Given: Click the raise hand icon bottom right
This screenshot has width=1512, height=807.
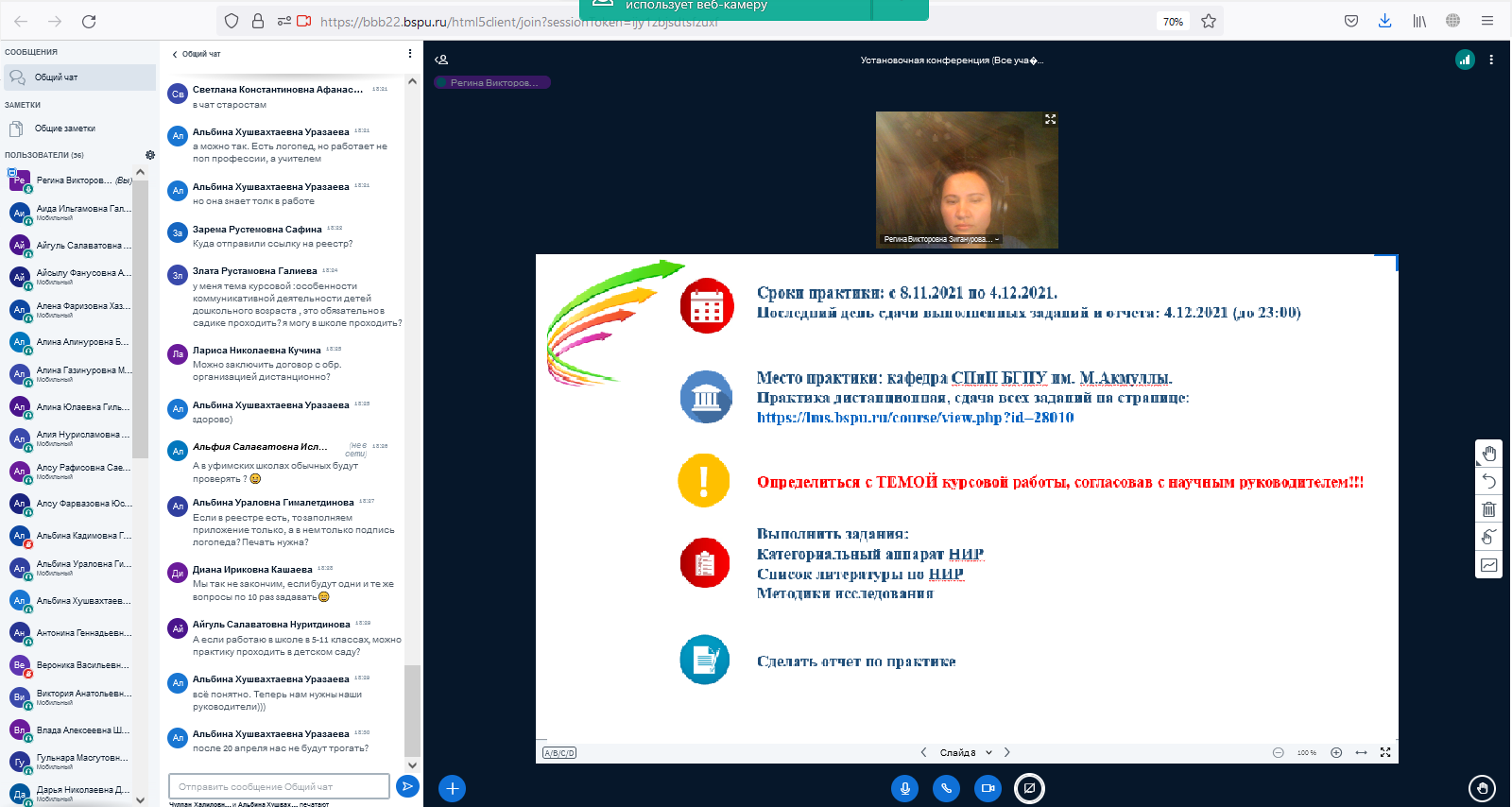Looking at the screenshot, I should tap(1482, 788).
